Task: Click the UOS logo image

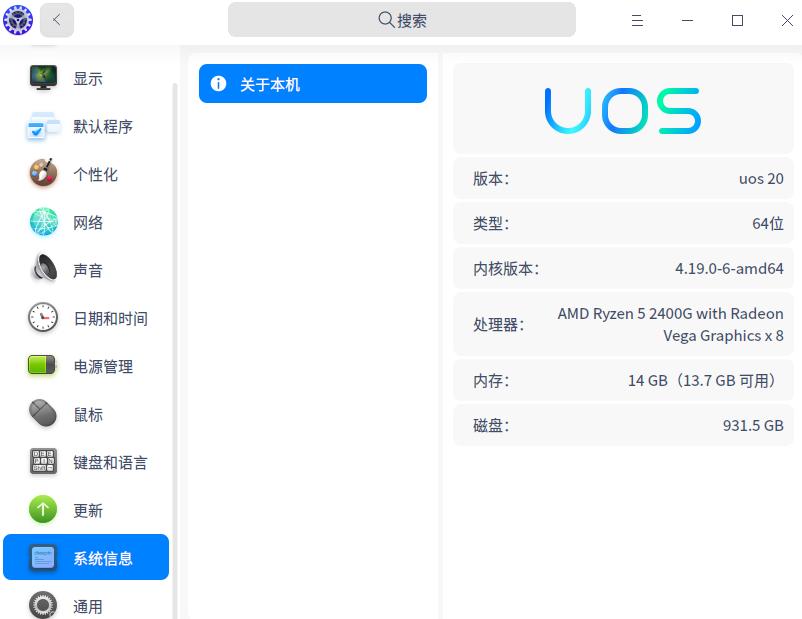Action: [622, 108]
